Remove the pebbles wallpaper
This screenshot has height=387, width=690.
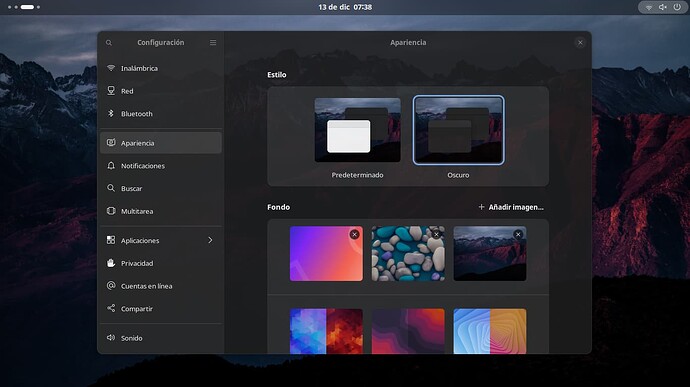[x=436, y=235]
